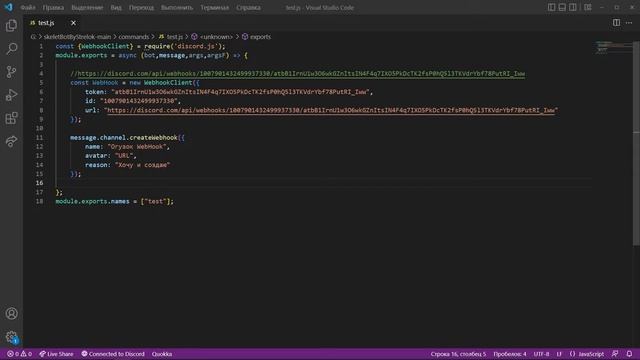Click the line and column indicator
Screen dimensions: 640x360
click(x=458, y=354)
